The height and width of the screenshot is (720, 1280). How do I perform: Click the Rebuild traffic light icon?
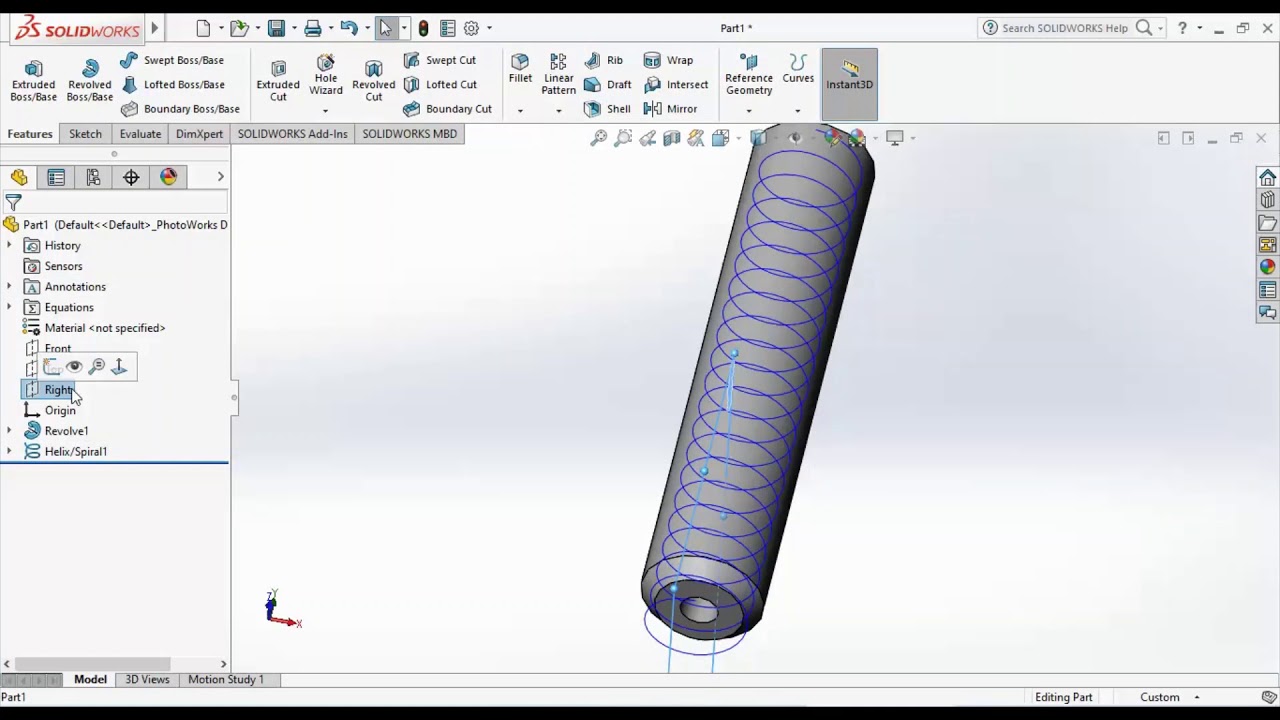pos(424,28)
